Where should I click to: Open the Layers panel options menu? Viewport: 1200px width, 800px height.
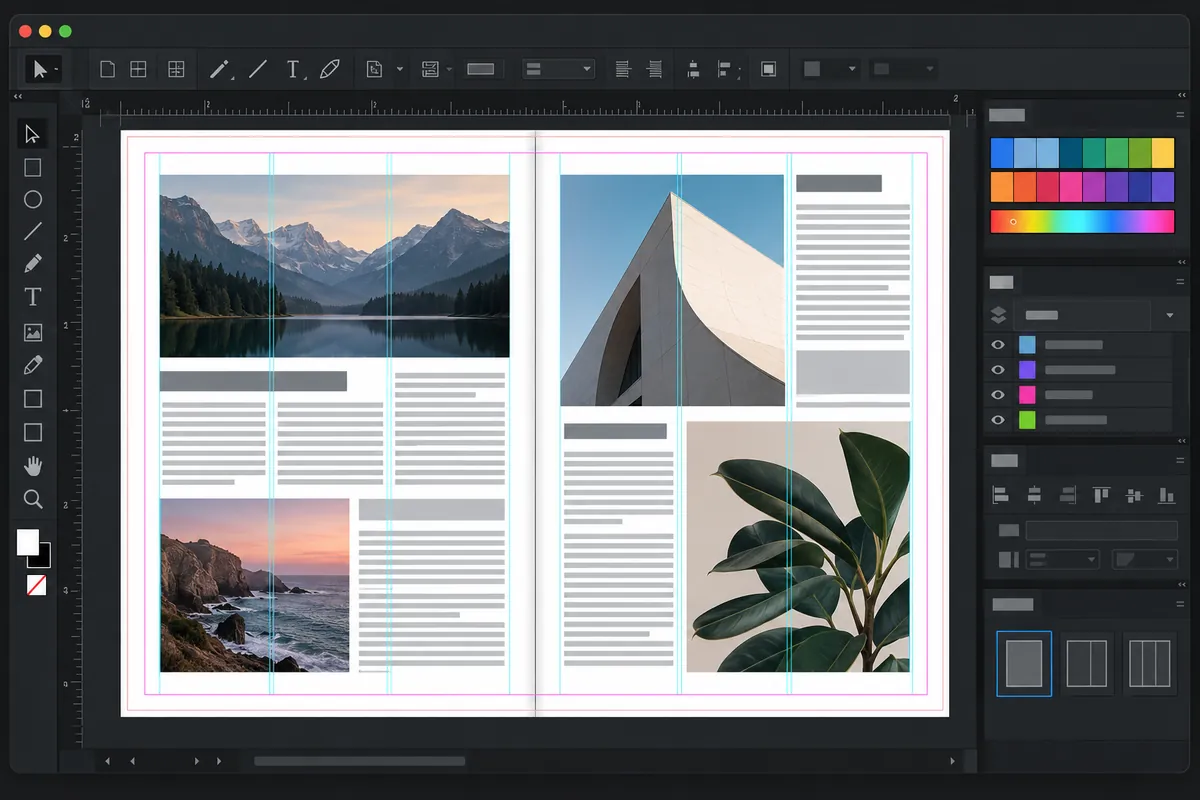1179,282
